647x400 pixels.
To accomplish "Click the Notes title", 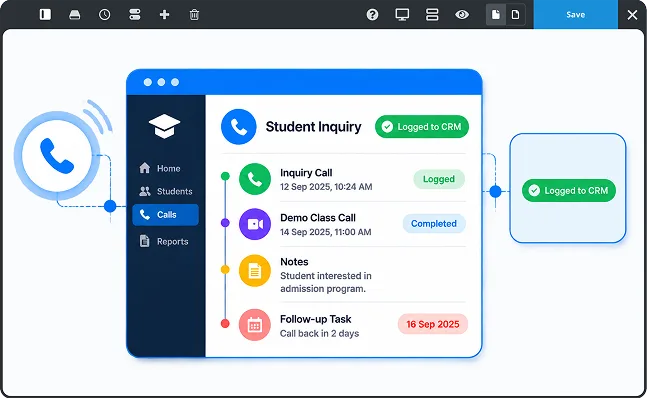I will coord(294,262).
